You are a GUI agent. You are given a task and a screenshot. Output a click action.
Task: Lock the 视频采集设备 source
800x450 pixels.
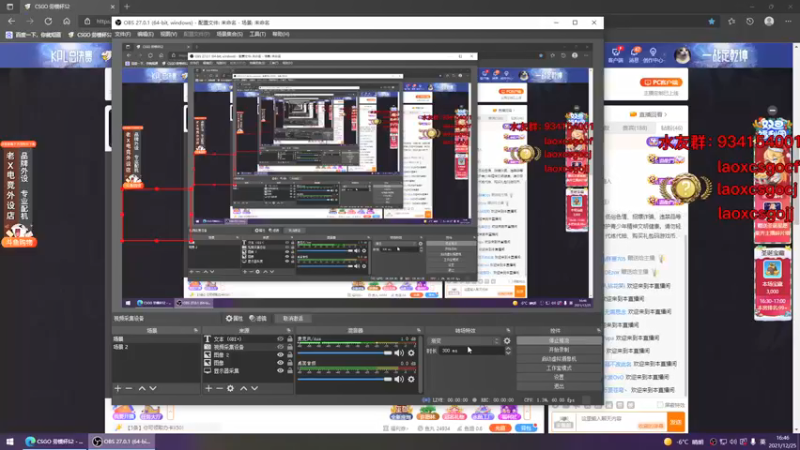coord(290,347)
